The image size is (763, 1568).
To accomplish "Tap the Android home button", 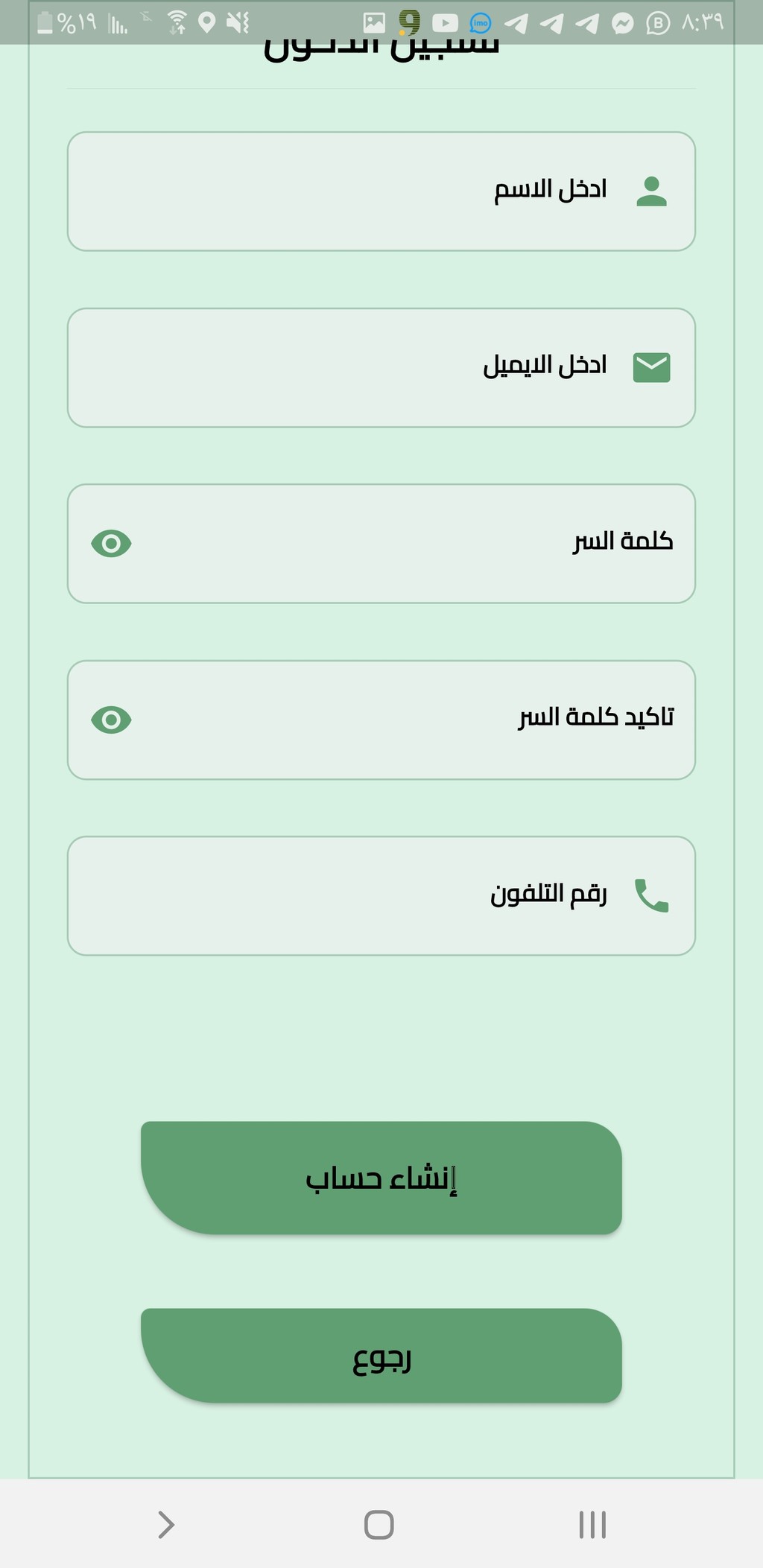I will pos(379,1525).
